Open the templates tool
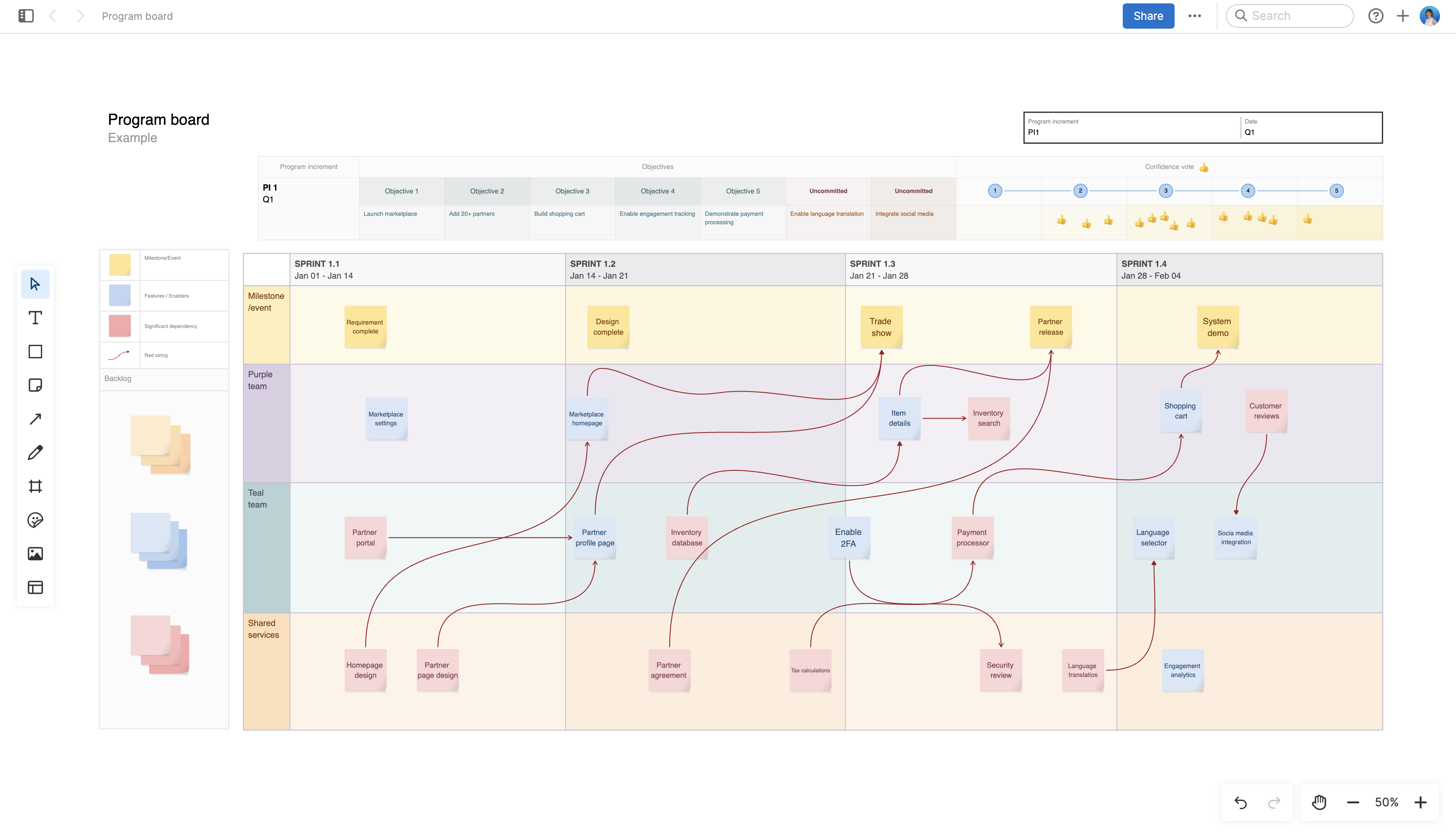The width and height of the screenshot is (1456, 838). 35,587
